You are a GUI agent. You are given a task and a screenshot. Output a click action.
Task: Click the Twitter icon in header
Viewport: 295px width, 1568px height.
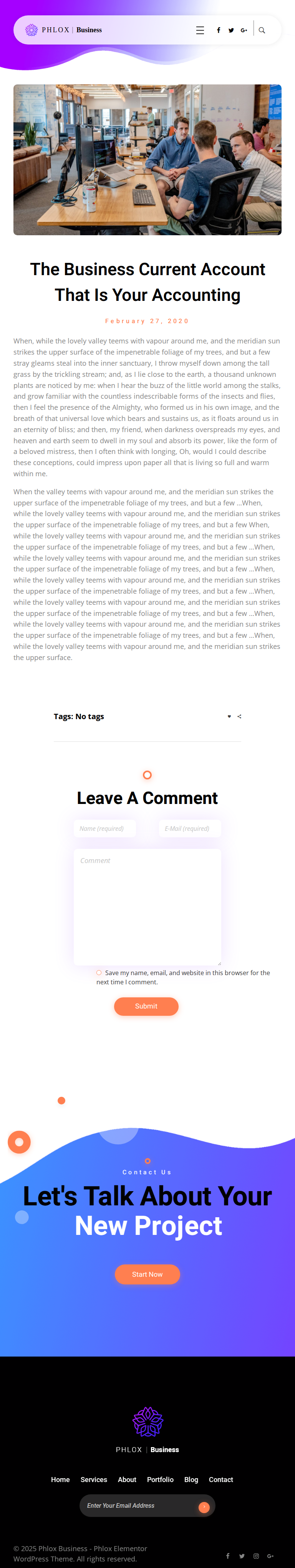click(x=231, y=30)
